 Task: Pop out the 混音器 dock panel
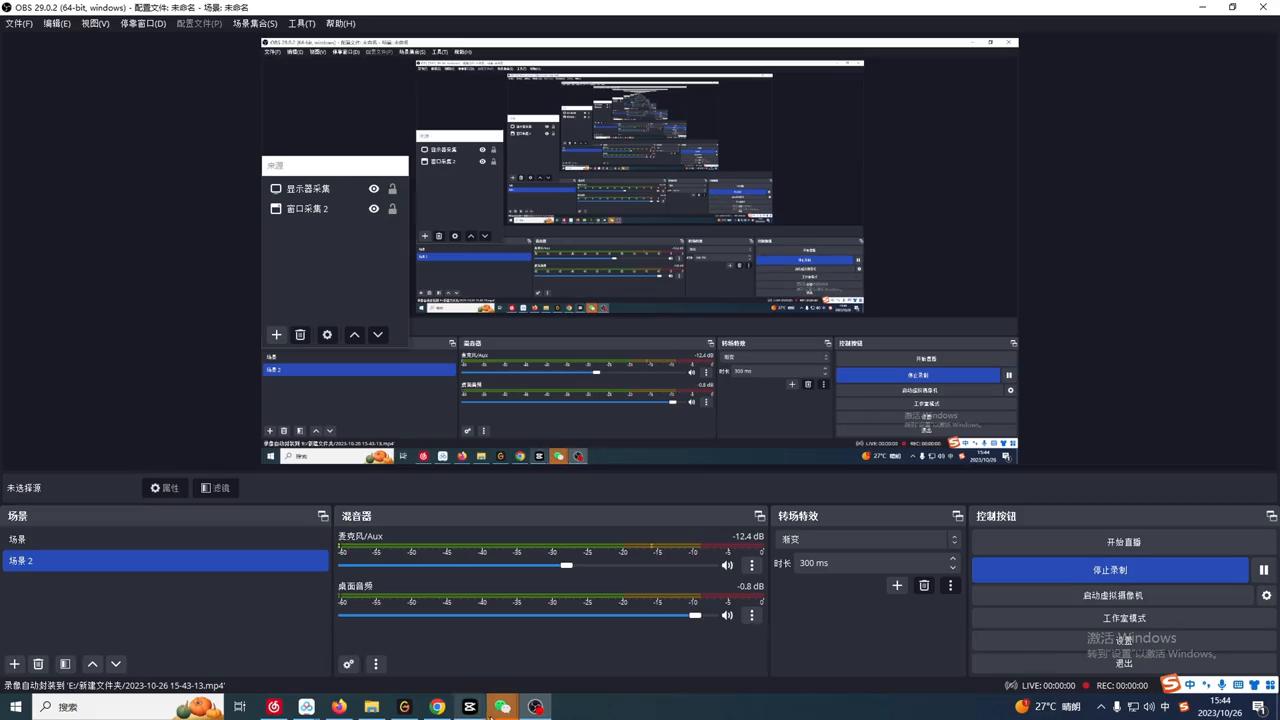(x=759, y=516)
